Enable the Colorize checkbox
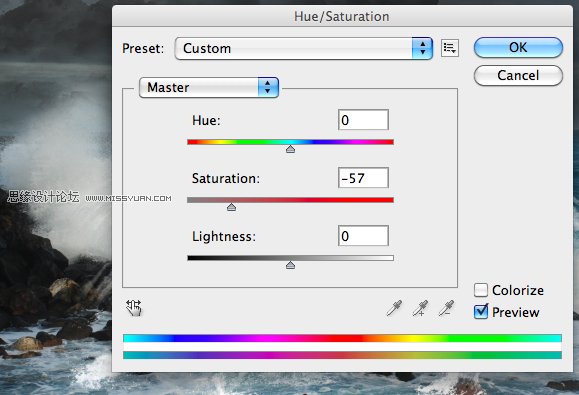The image size is (579, 395). tap(481, 290)
